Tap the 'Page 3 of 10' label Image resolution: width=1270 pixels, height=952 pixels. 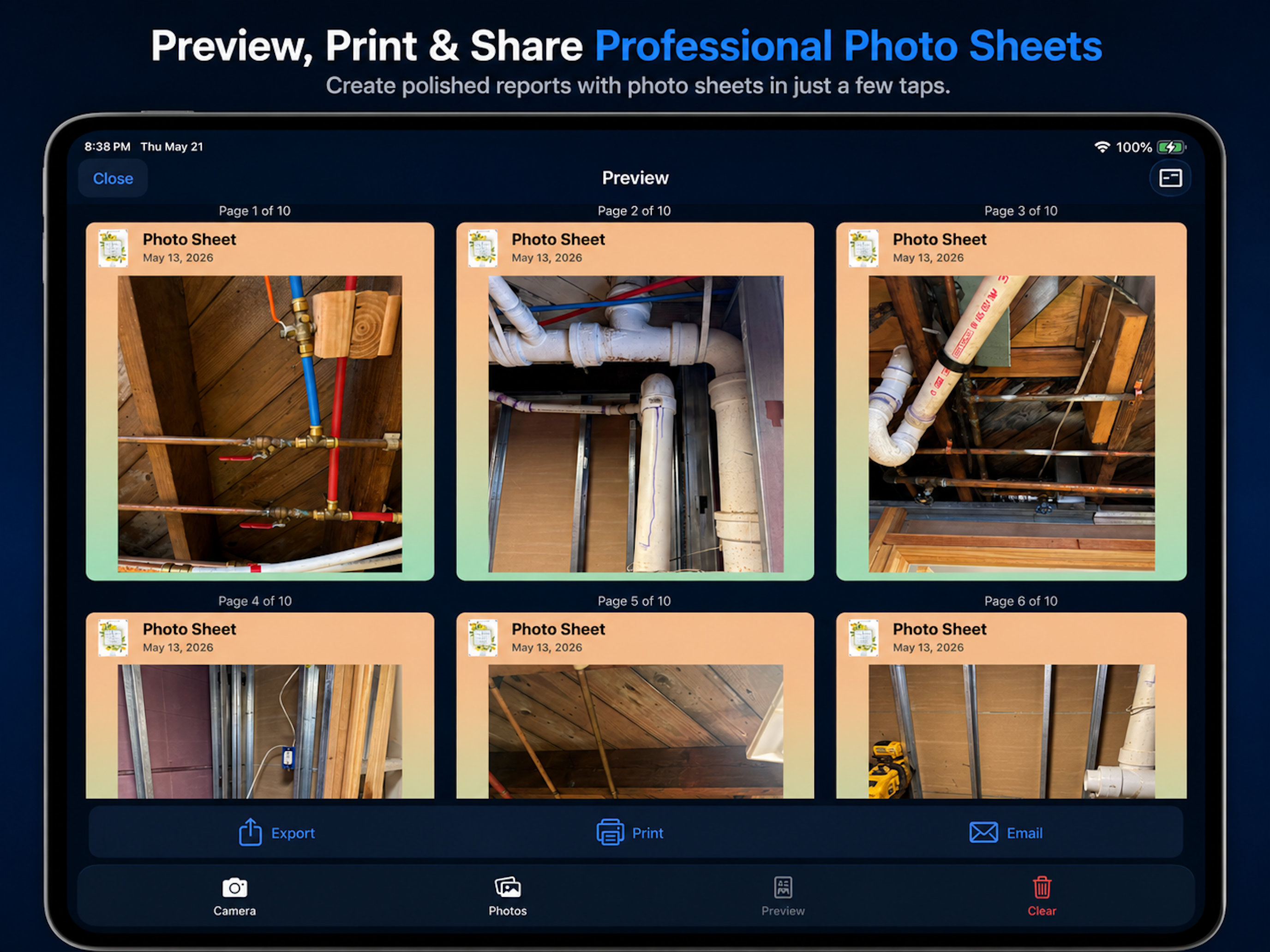1021,211
